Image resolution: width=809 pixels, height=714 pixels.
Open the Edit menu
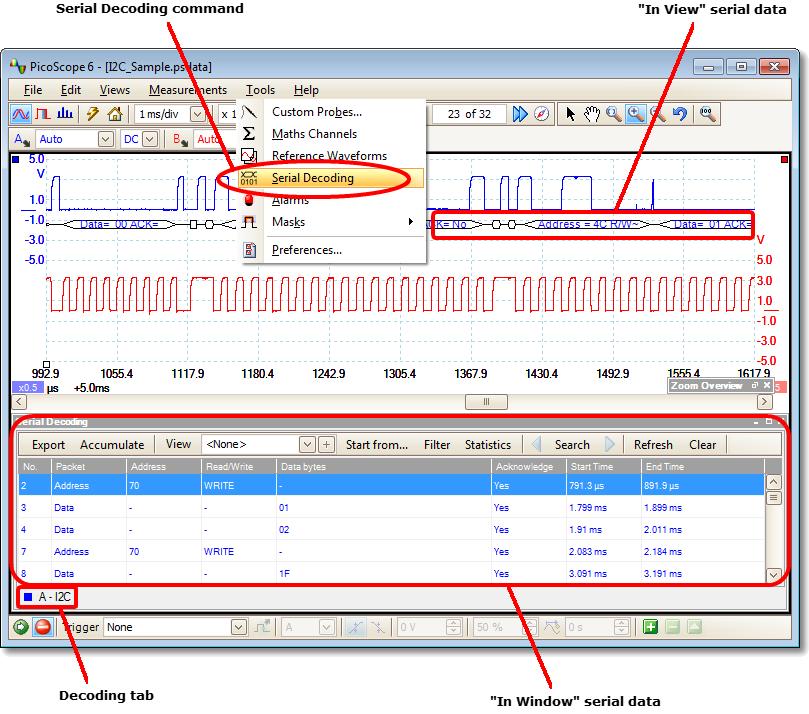click(71, 90)
